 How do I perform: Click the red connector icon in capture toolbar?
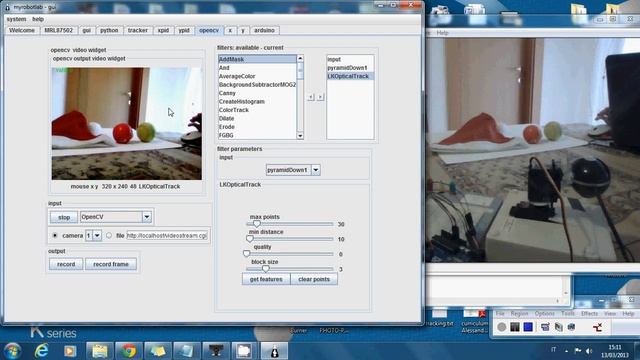[x=598, y=327]
